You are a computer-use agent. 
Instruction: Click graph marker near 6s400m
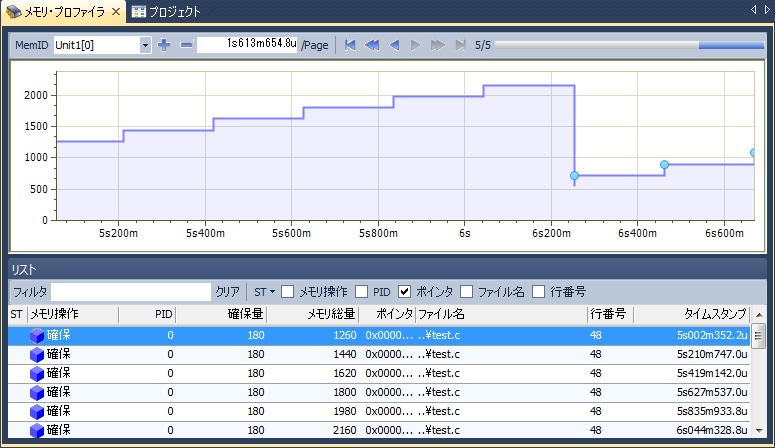pos(664,165)
